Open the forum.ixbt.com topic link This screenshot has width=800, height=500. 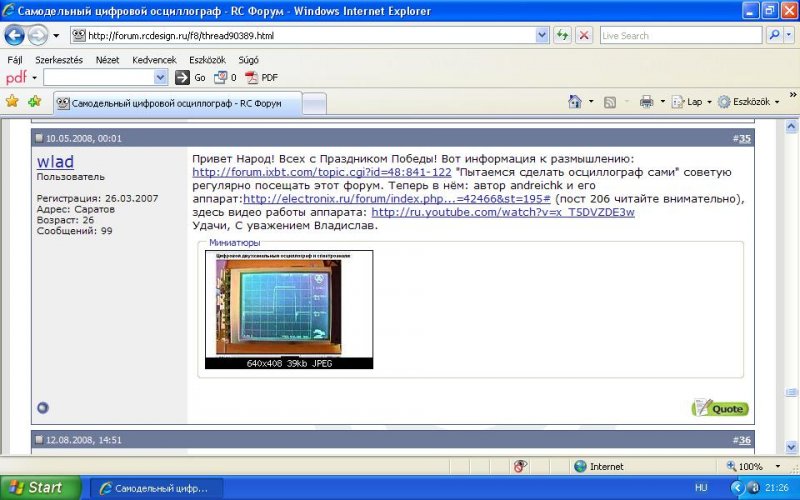[x=322, y=172]
